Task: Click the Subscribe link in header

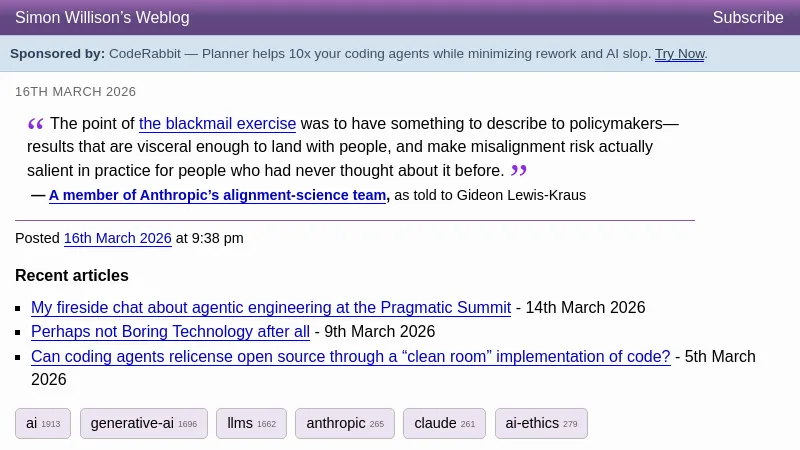Action: coord(747,18)
